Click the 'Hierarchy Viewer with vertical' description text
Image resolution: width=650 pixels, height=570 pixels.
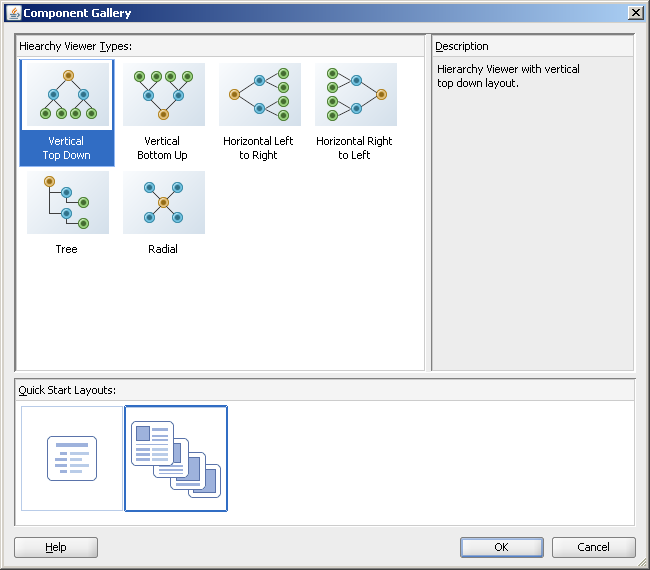click(x=508, y=69)
